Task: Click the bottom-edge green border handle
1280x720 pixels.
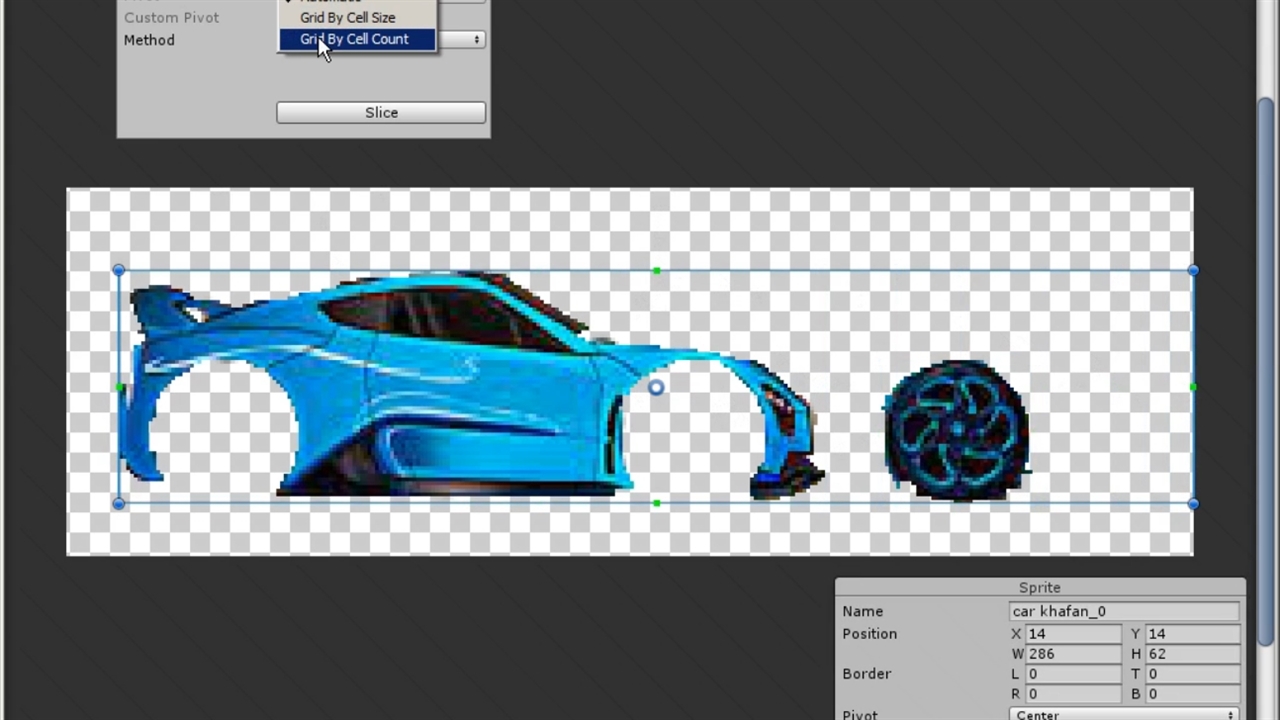Action: (x=656, y=504)
